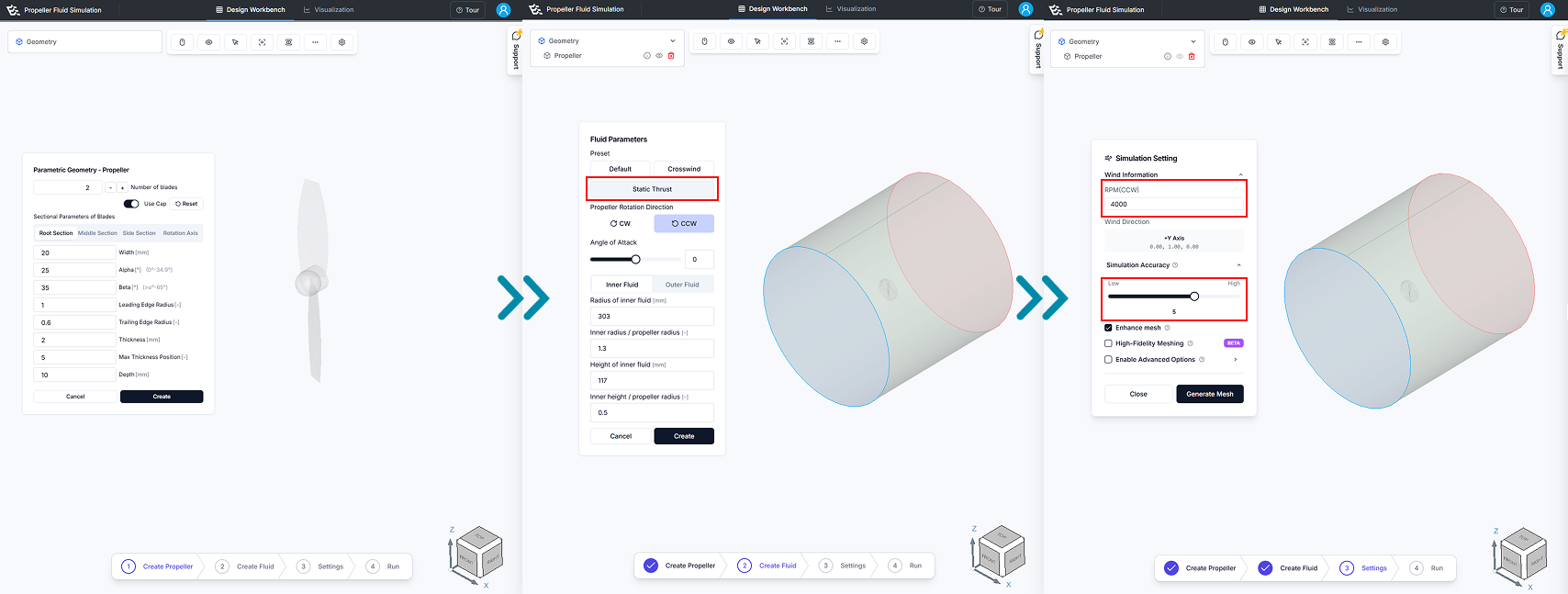Viewport: 1568px width, 594px height.
Task: Open the info icon beside Enhance mesh
Action: pyautogui.click(x=1167, y=328)
